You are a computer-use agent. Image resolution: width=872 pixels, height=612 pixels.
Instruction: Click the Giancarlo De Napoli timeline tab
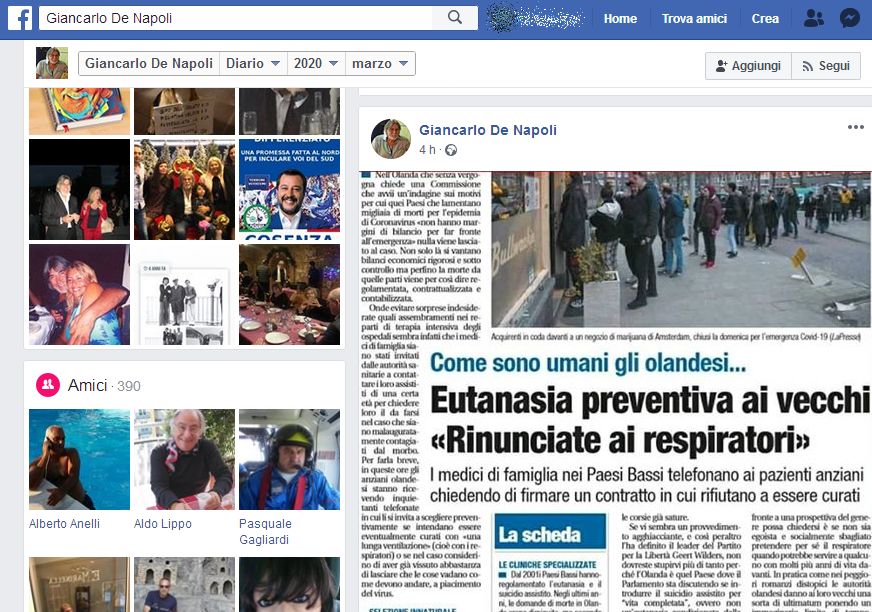click(x=149, y=63)
